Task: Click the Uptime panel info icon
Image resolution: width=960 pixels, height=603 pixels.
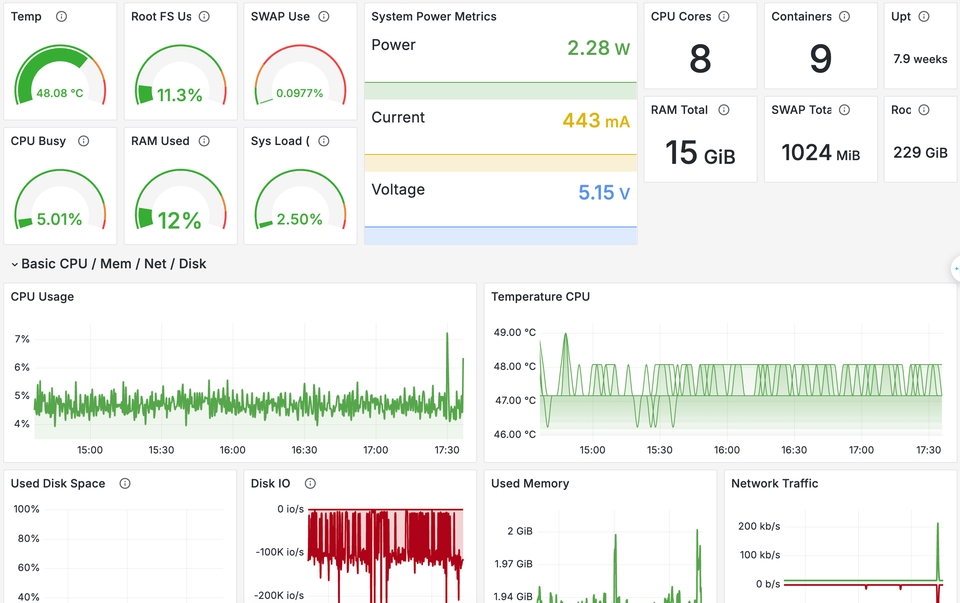Action: (x=923, y=17)
